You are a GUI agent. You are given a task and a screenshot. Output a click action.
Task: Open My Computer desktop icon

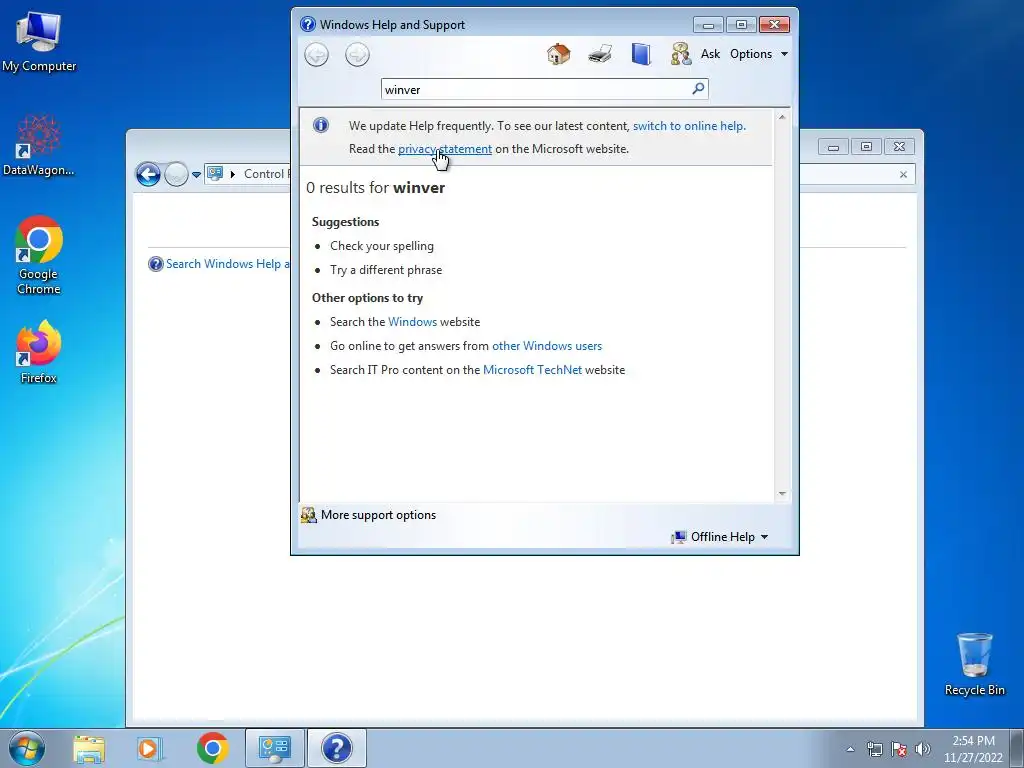[x=39, y=41]
